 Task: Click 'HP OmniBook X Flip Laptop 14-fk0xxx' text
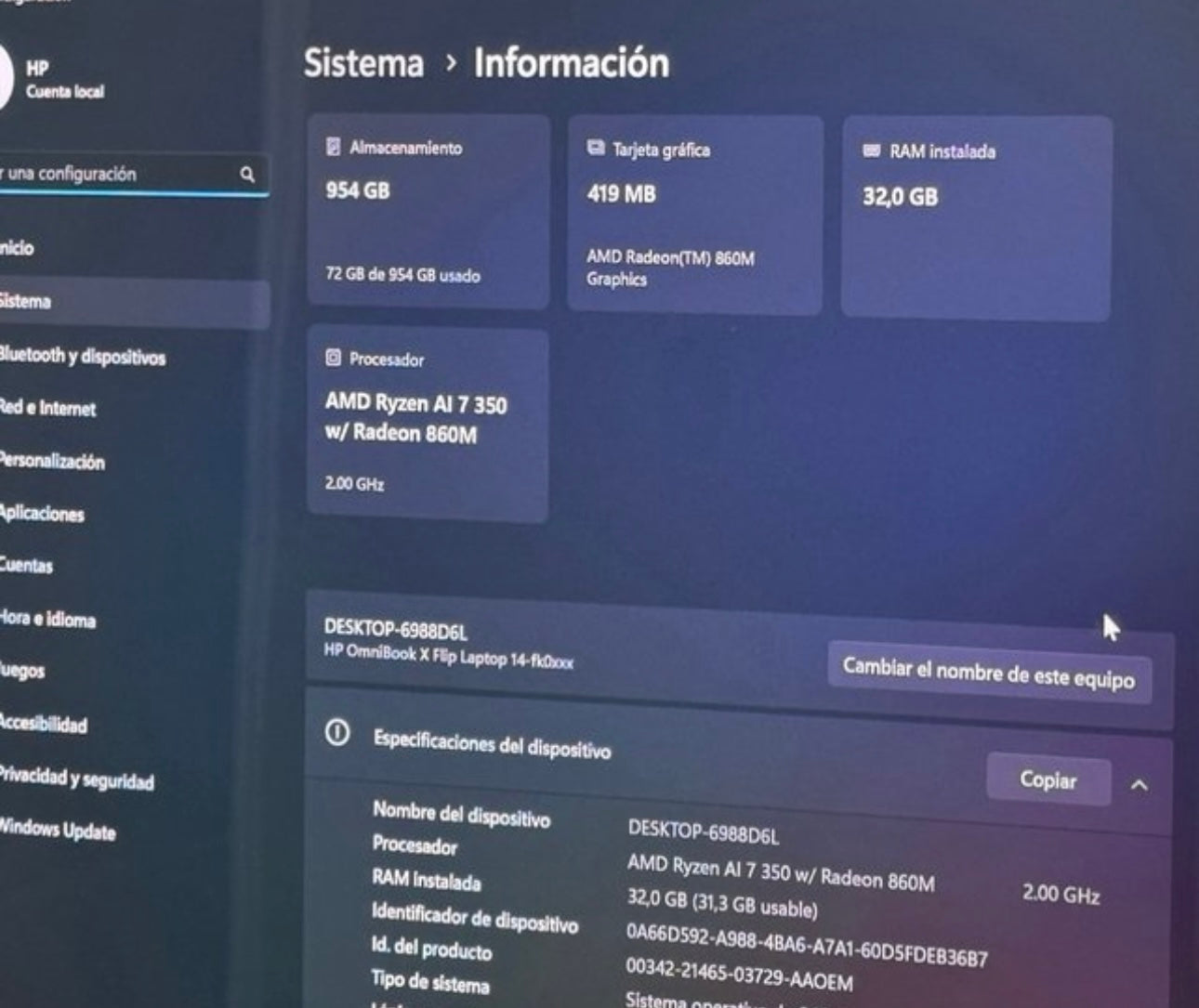448,656
